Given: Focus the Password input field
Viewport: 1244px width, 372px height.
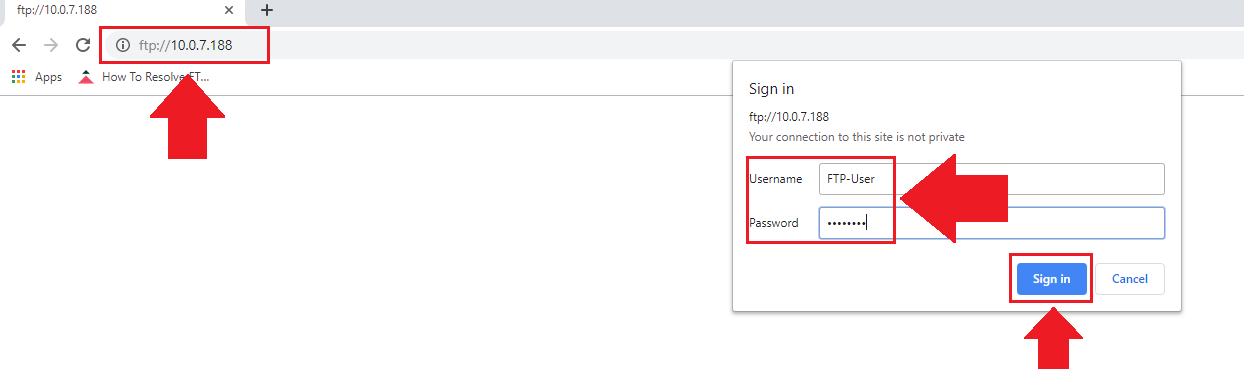Looking at the screenshot, I should click(x=991, y=223).
